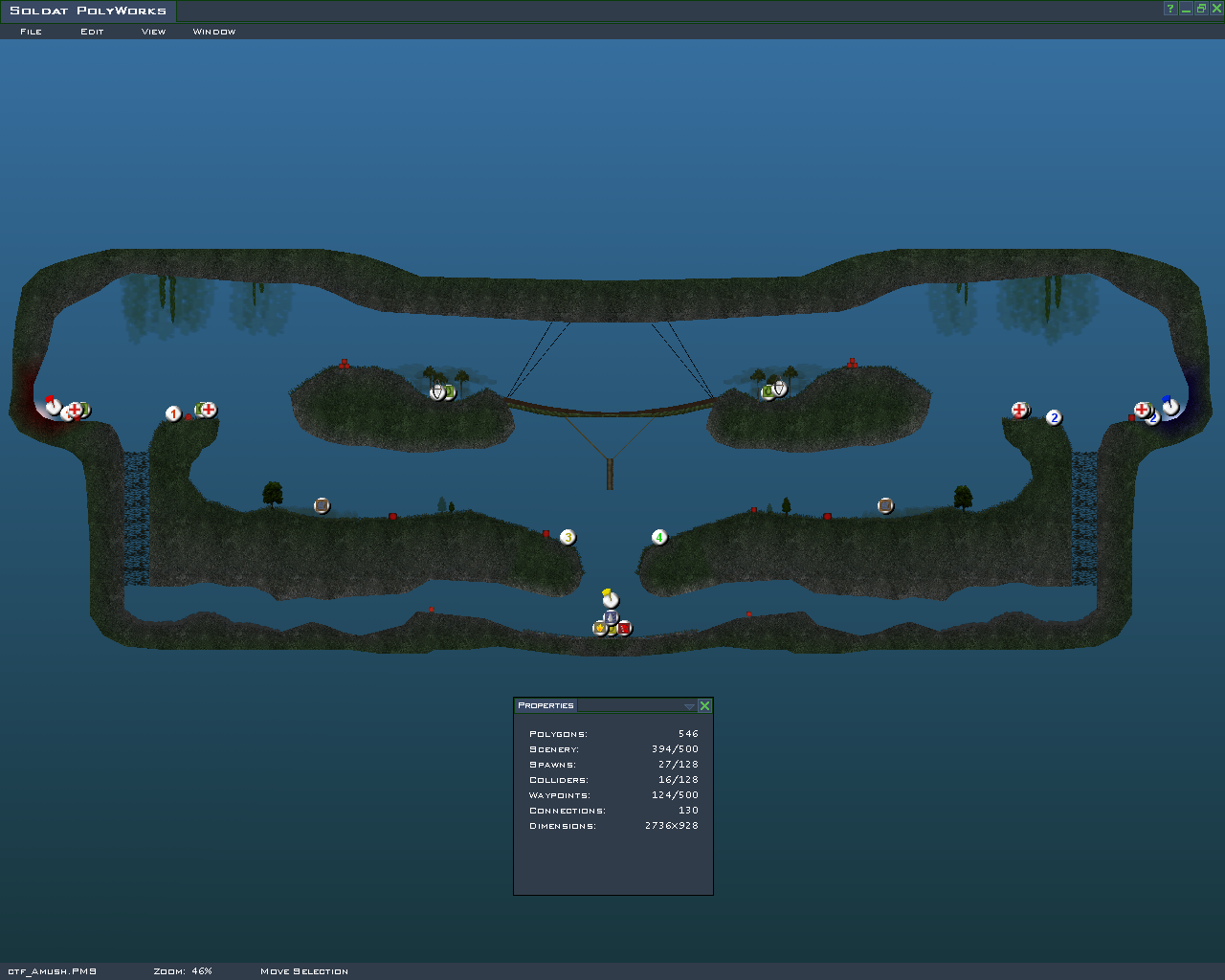Open the View menu

153,32
